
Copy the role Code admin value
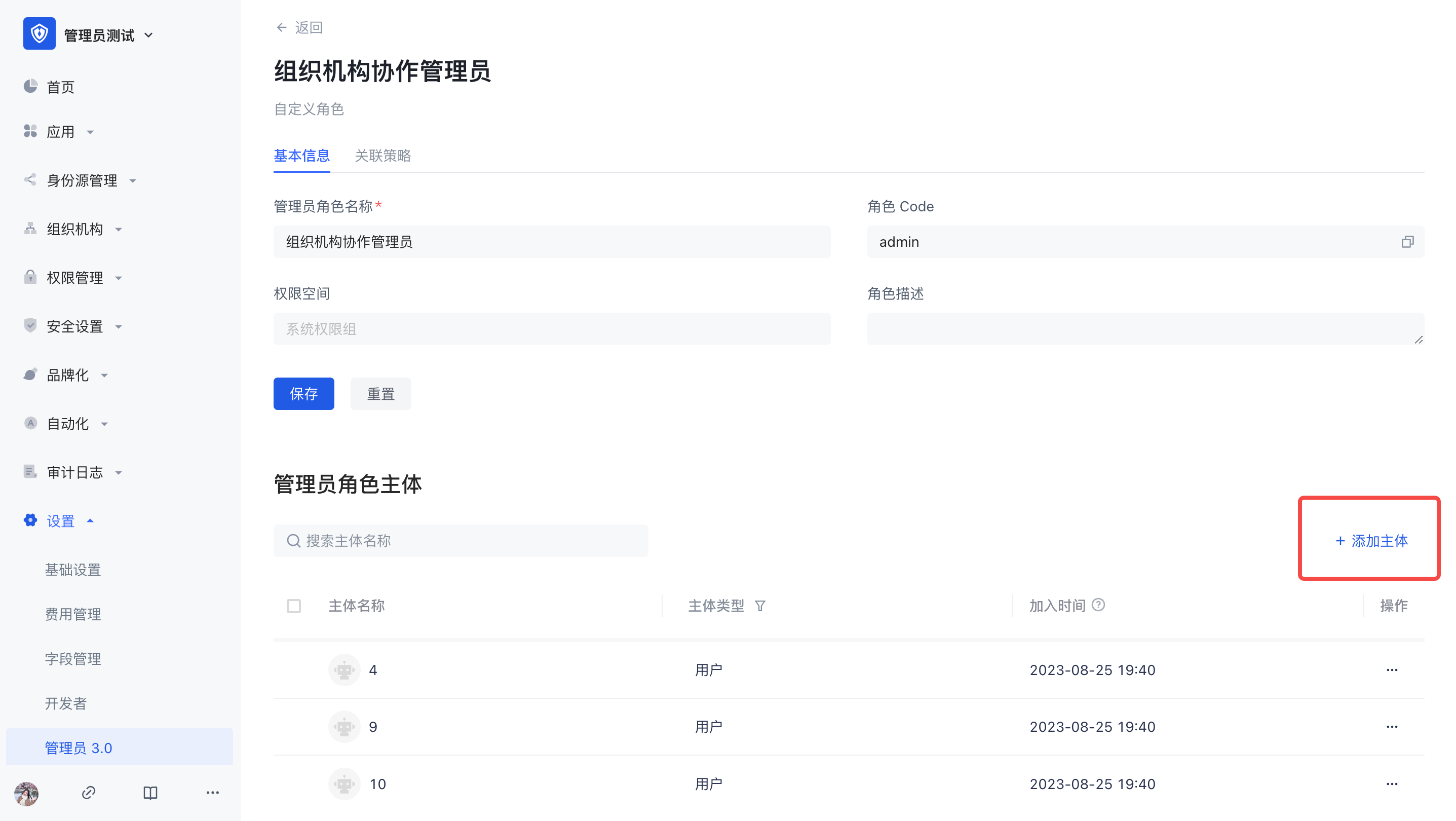click(1407, 242)
